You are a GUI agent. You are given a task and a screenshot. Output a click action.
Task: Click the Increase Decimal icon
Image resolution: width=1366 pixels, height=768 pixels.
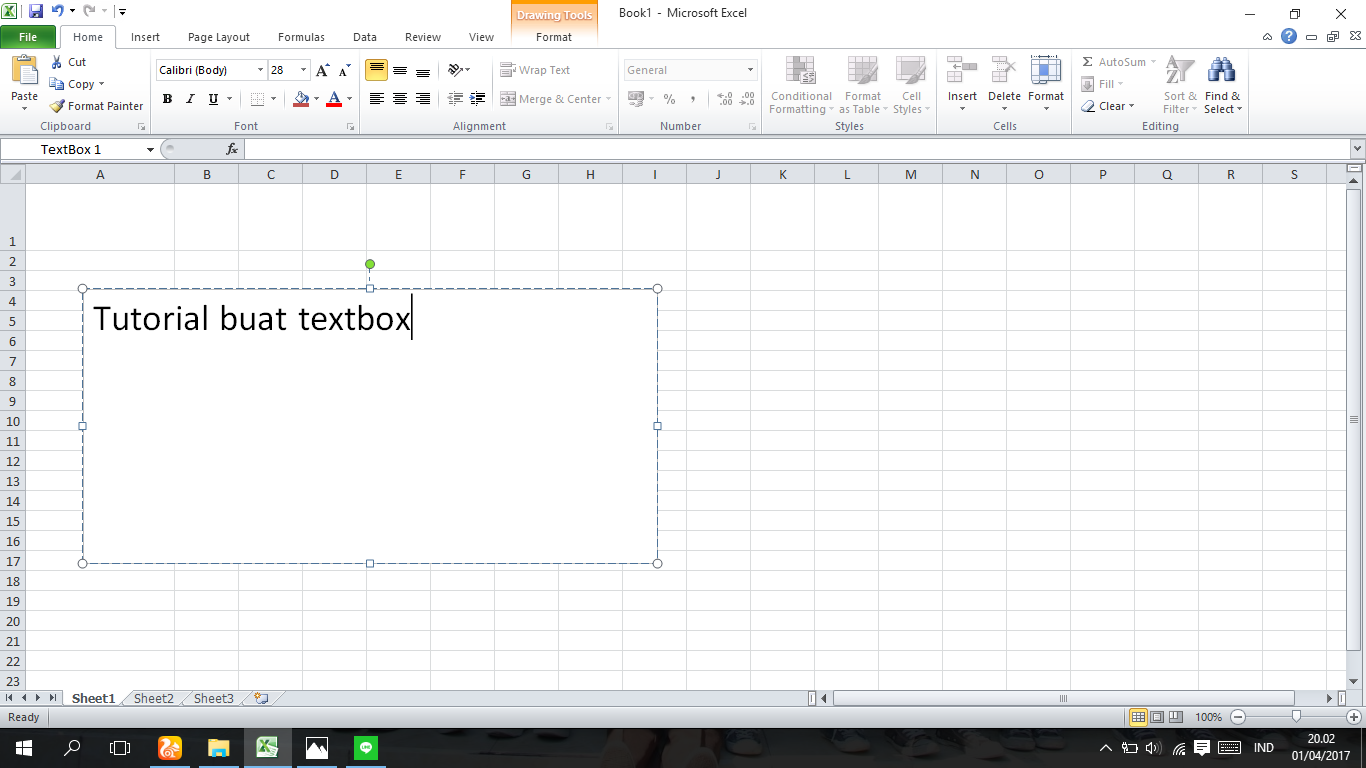722,99
